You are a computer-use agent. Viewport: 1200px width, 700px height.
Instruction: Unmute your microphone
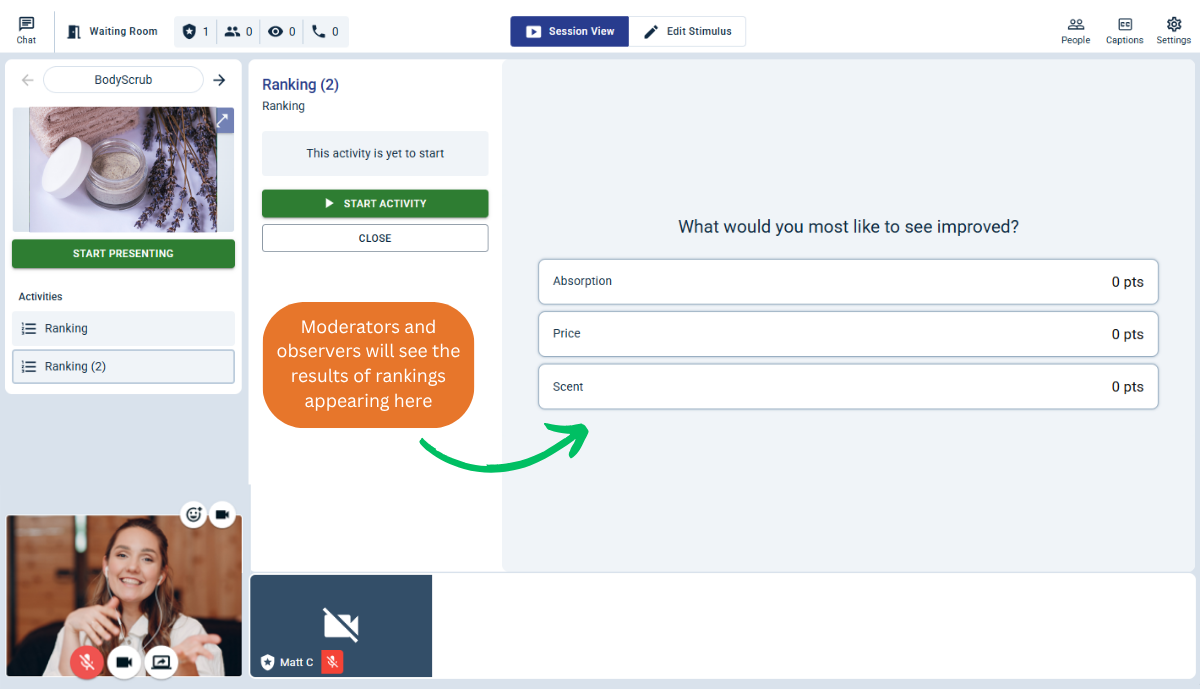(x=87, y=661)
